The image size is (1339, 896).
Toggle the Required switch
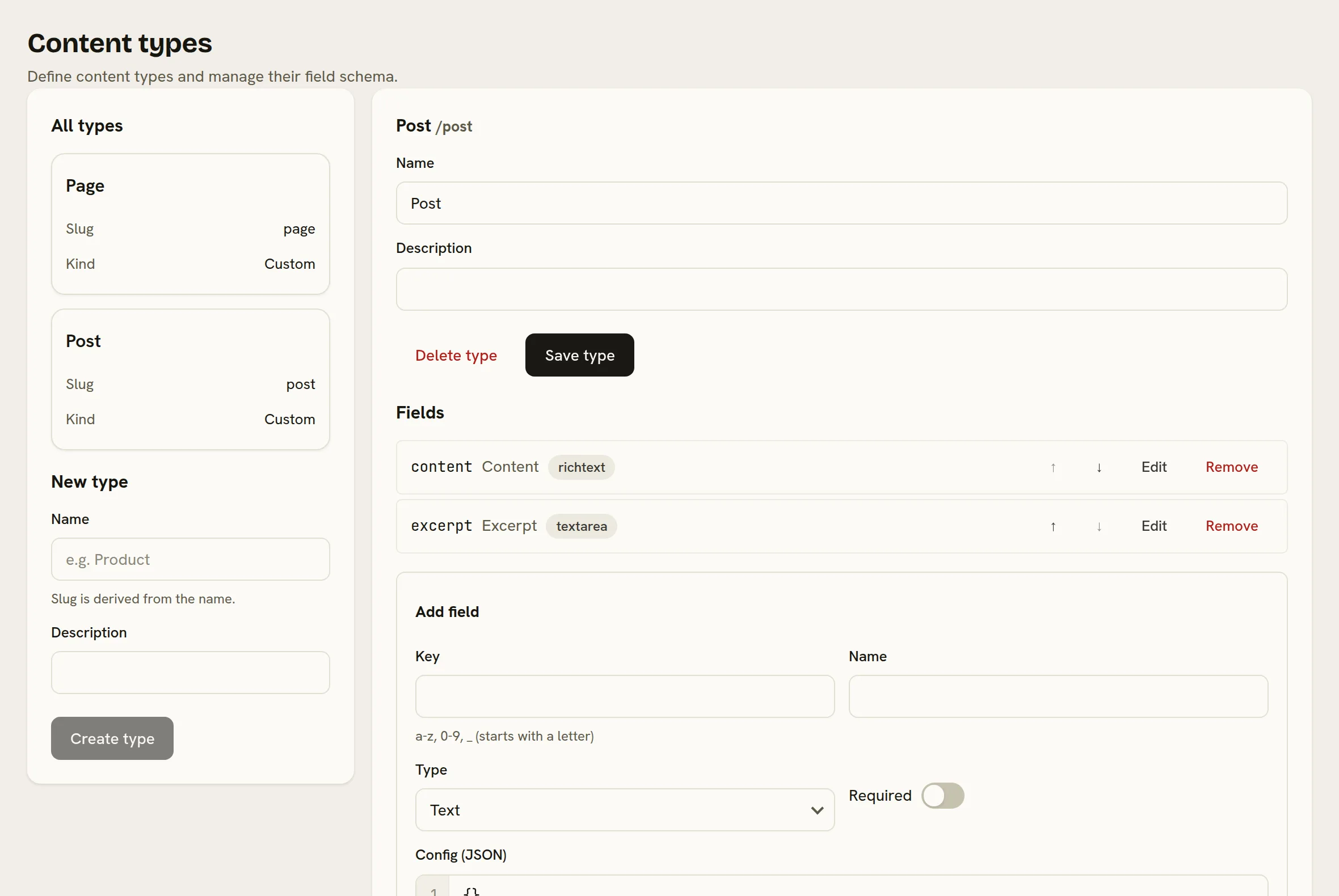click(942, 796)
